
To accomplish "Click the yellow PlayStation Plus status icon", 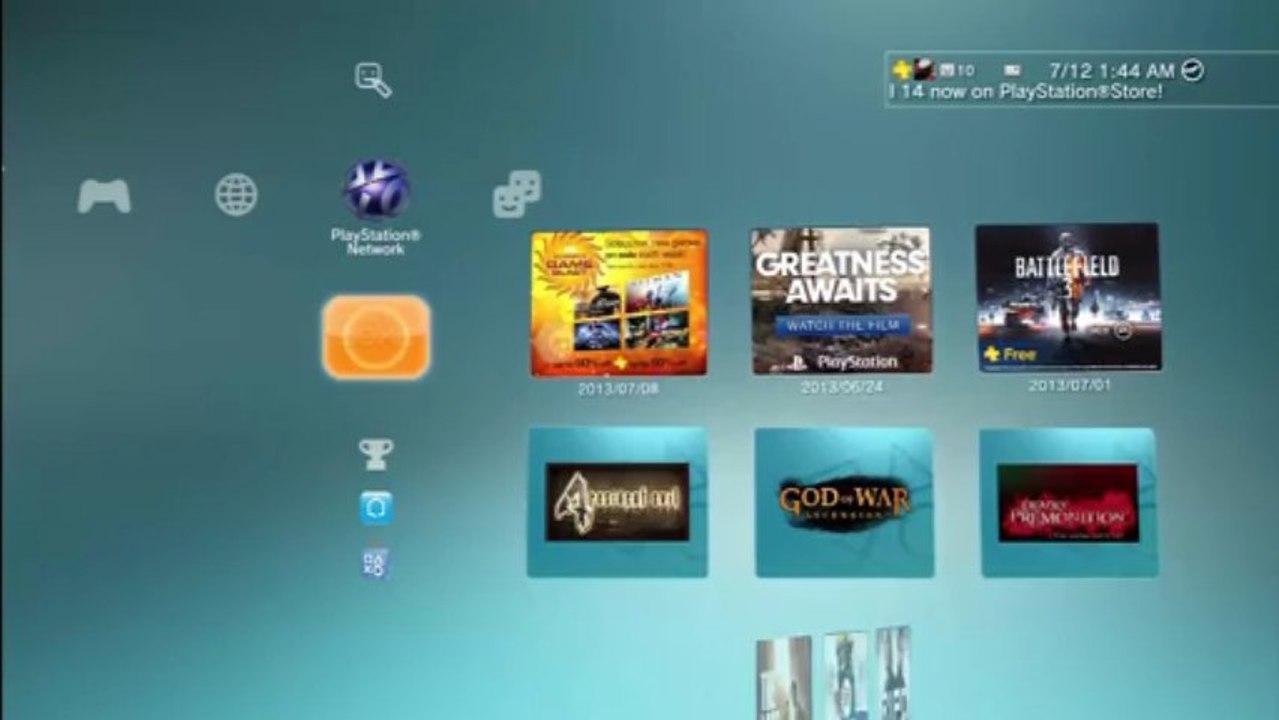I will pos(901,70).
